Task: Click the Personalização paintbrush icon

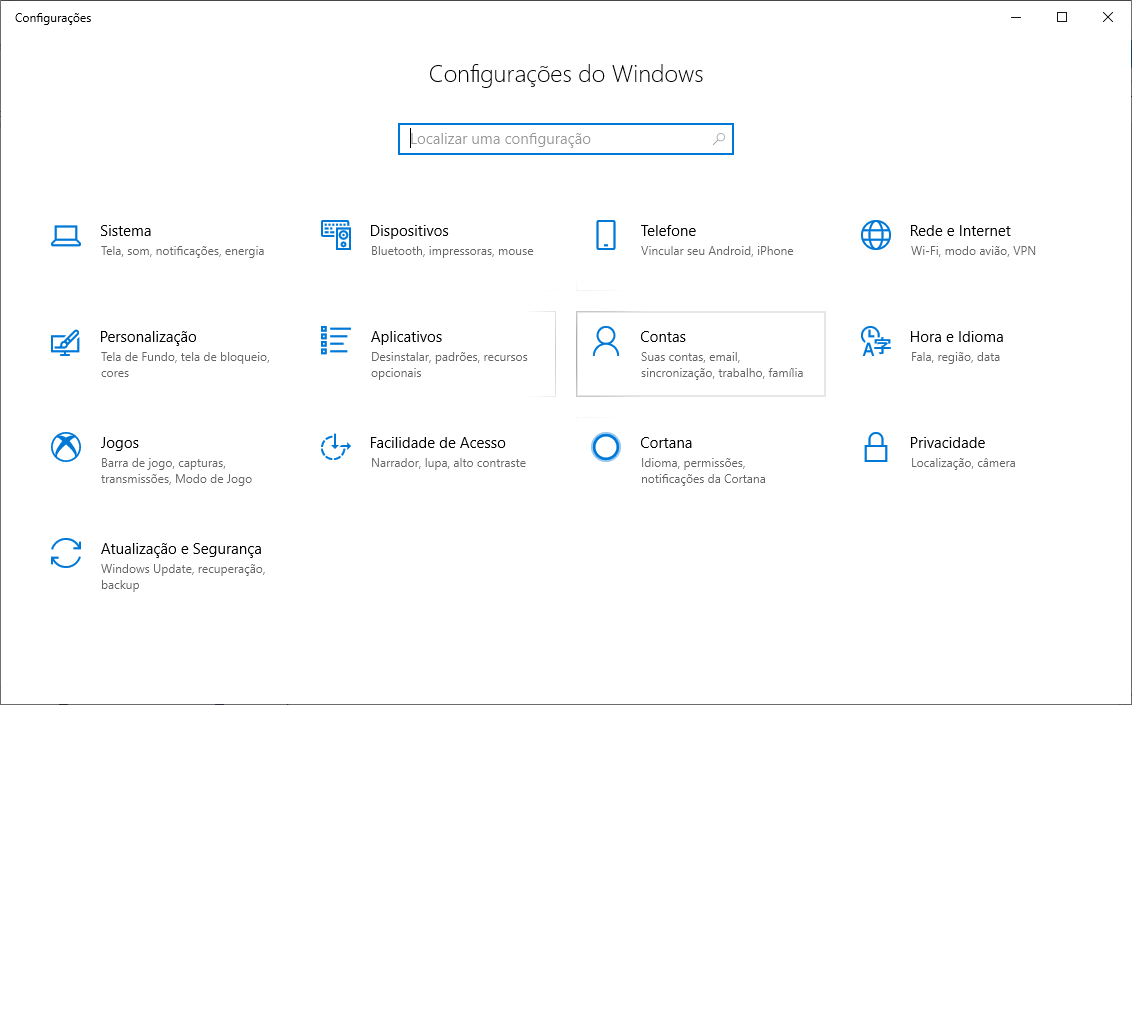Action: tap(66, 343)
